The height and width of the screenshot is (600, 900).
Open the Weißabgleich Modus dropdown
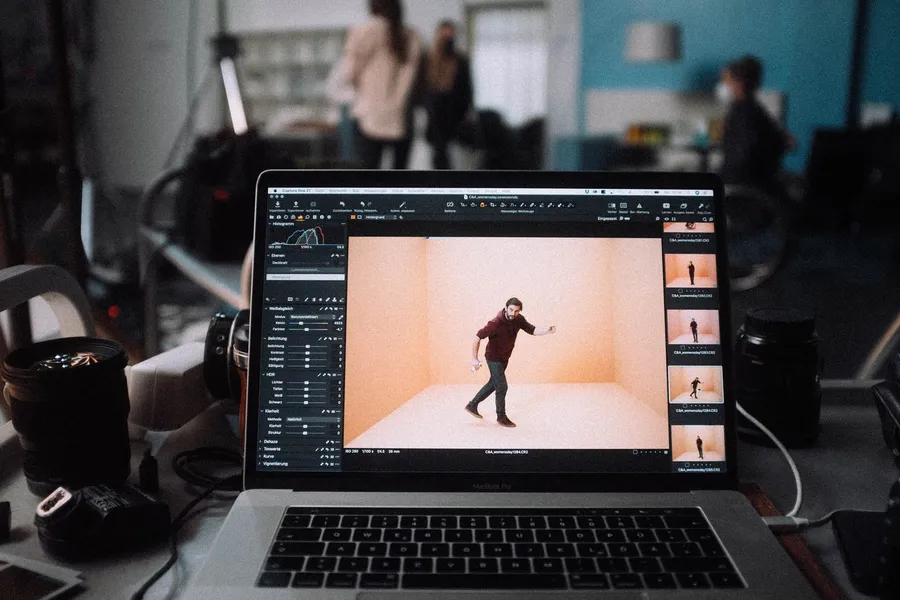coord(312,317)
